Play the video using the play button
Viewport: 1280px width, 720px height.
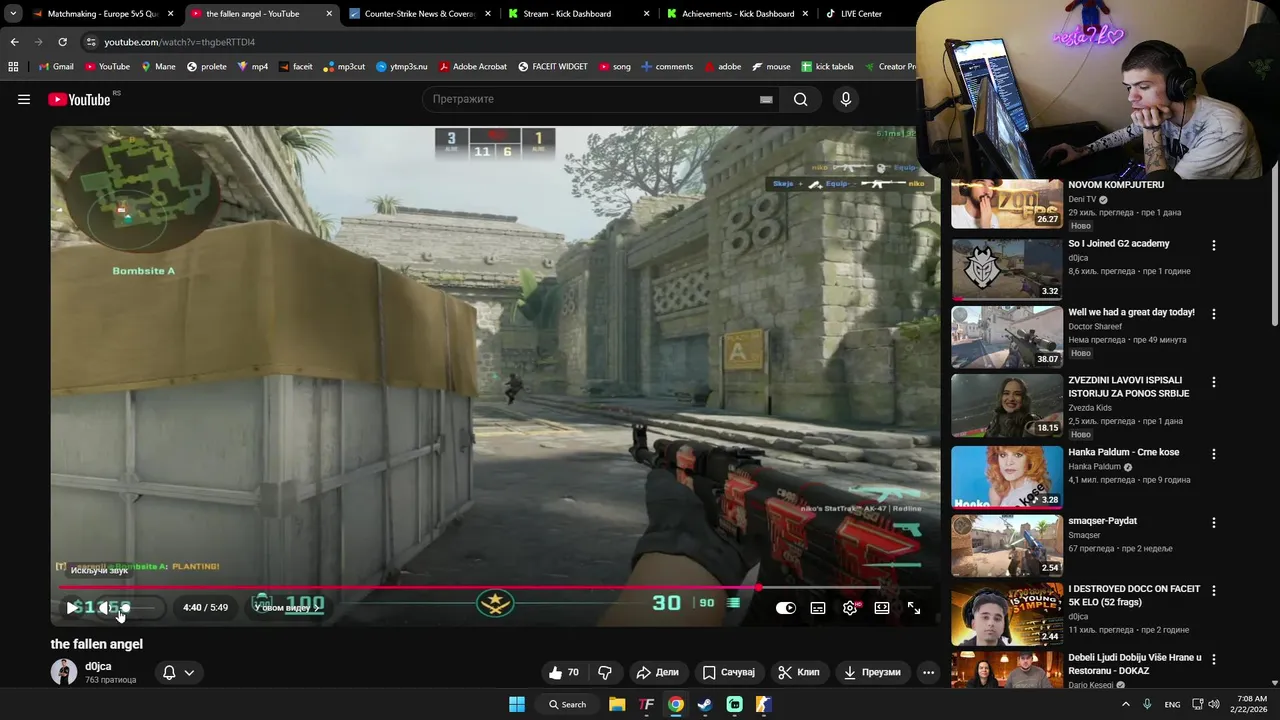tap(72, 607)
